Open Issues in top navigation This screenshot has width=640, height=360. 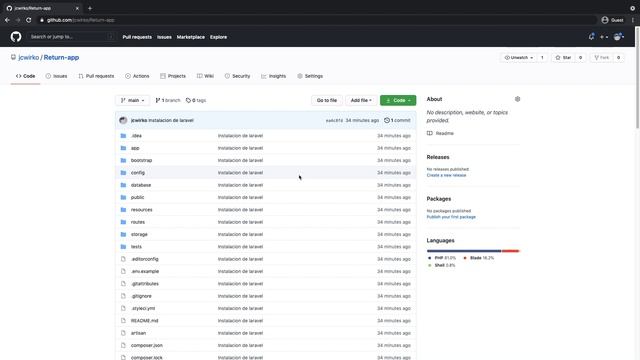point(164,37)
